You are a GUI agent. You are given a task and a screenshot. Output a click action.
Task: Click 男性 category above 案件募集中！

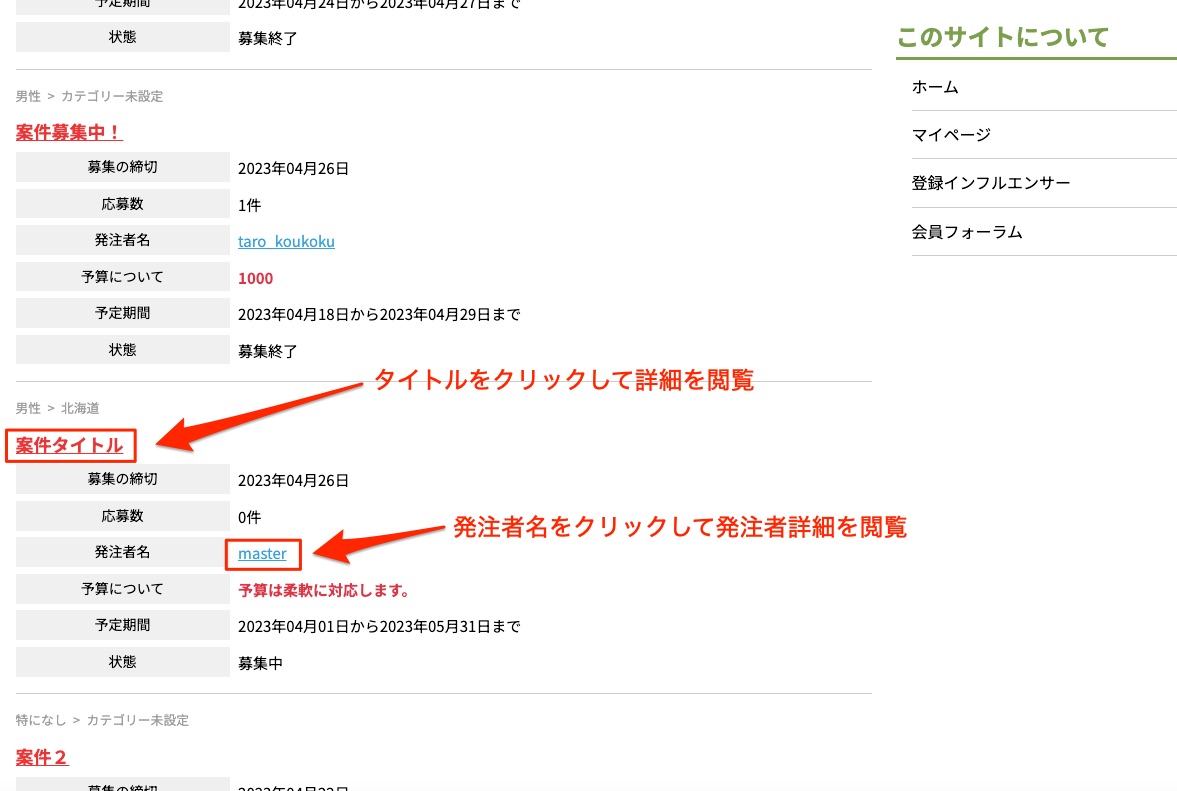tap(28, 96)
